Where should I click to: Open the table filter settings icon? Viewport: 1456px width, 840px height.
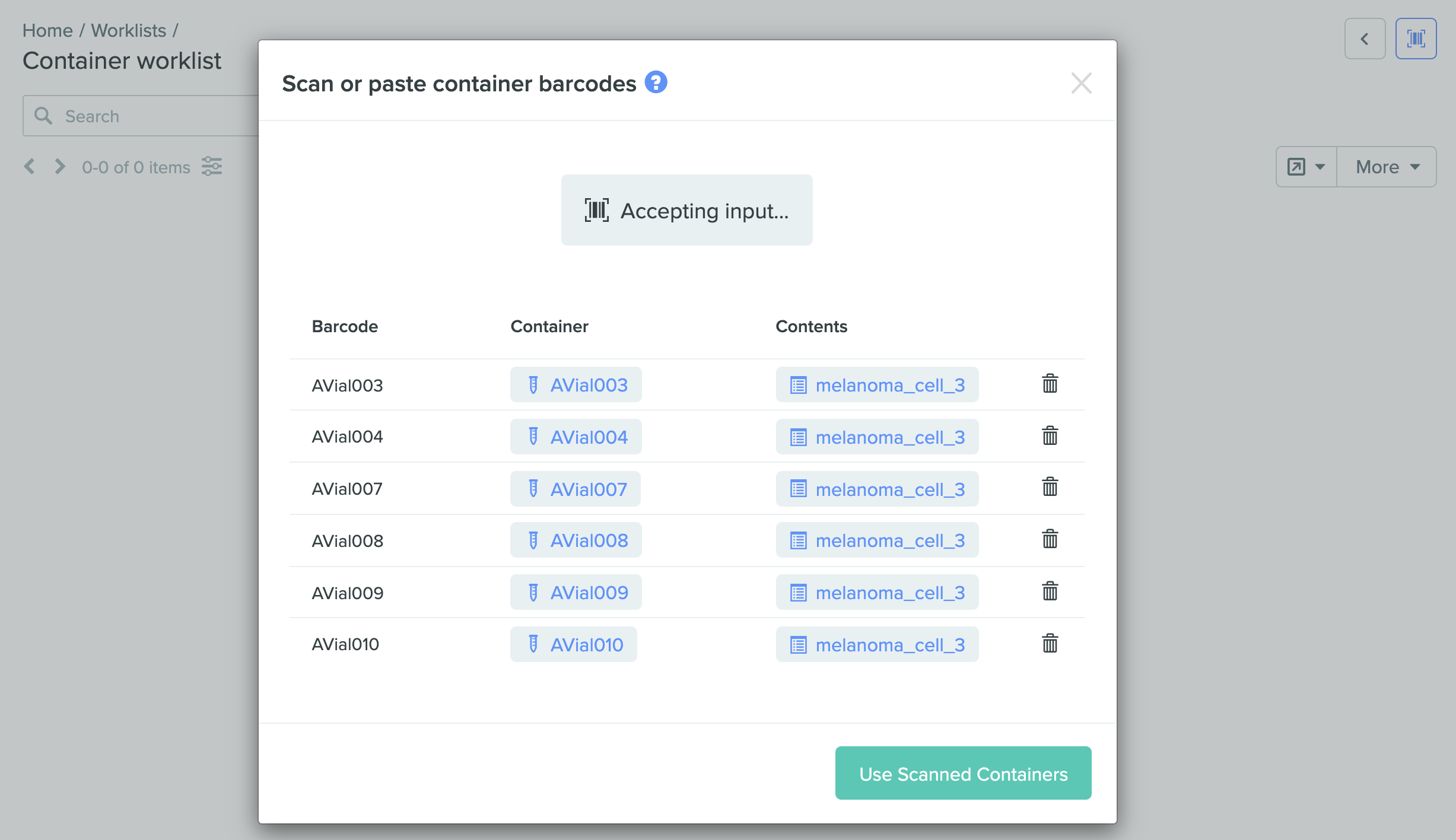pyautogui.click(x=212, y=167)
